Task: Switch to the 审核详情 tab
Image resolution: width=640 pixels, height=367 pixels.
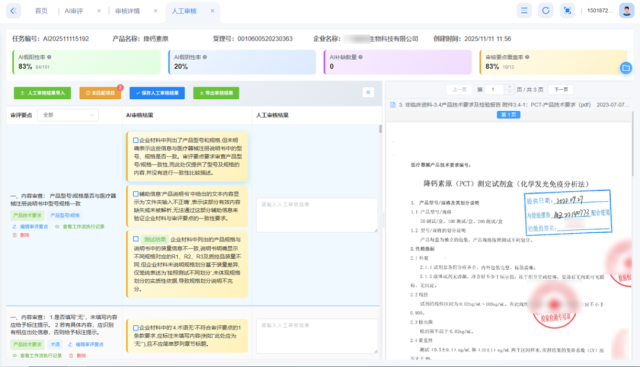Action: tap(127, 11)
